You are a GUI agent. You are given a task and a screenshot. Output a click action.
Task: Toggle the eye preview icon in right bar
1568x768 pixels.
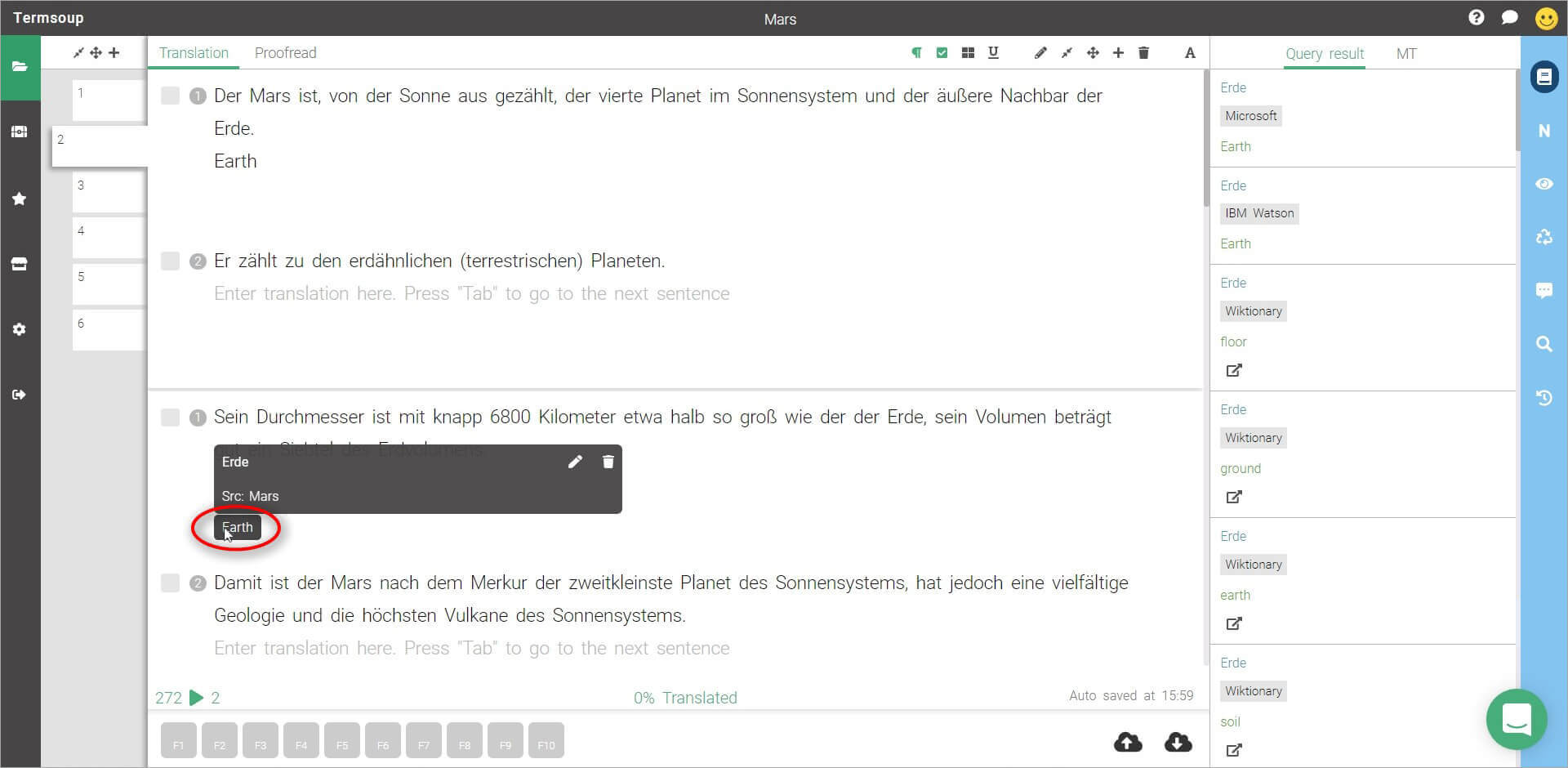(1543, 184)
